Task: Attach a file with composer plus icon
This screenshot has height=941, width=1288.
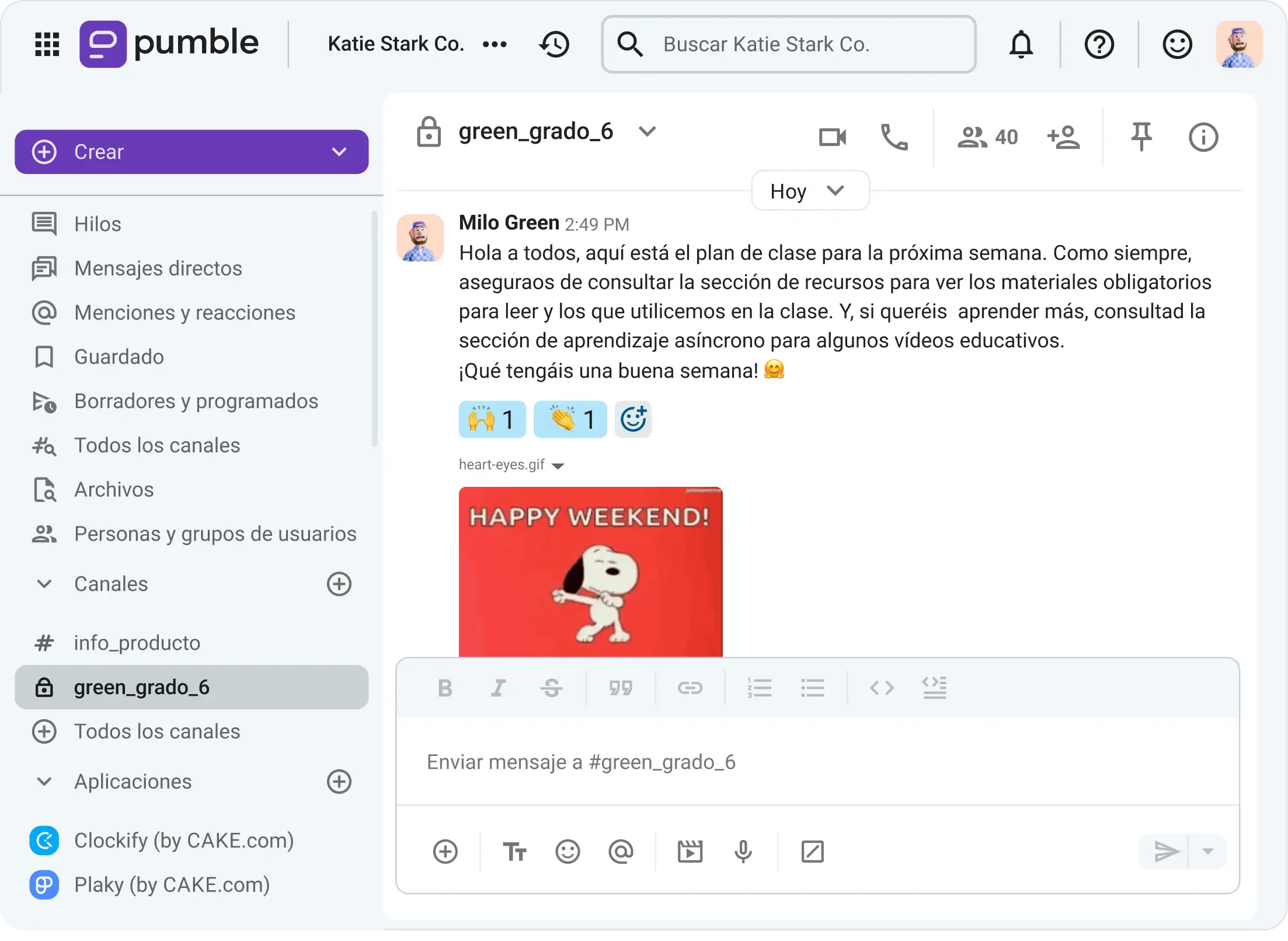Action: click(445, 852)
